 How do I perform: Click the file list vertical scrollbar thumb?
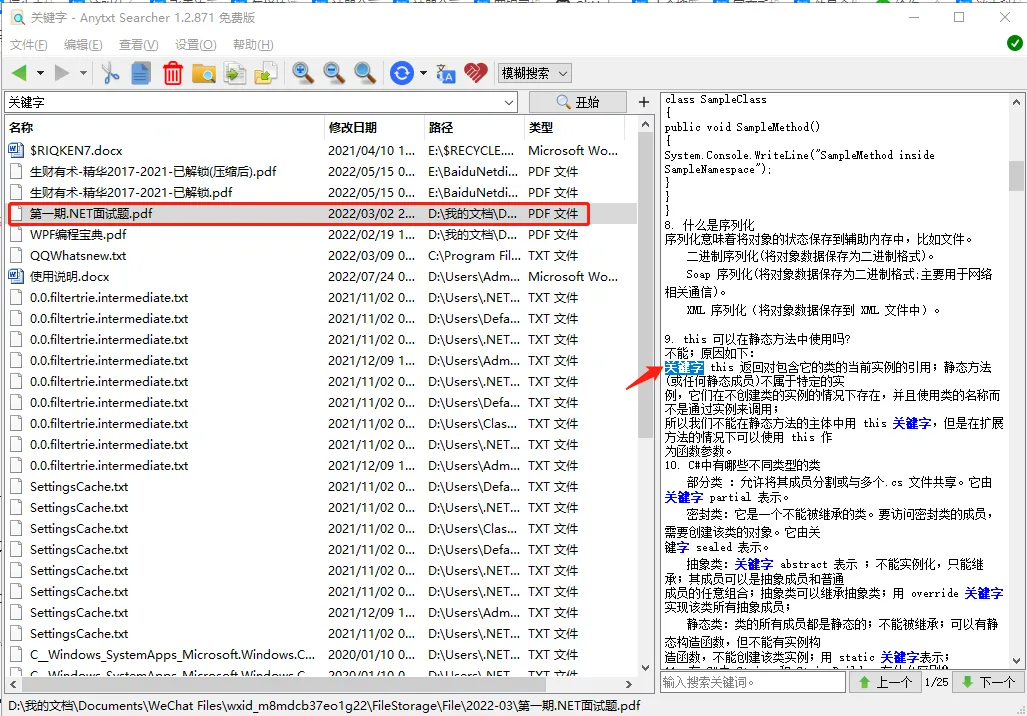645,285
